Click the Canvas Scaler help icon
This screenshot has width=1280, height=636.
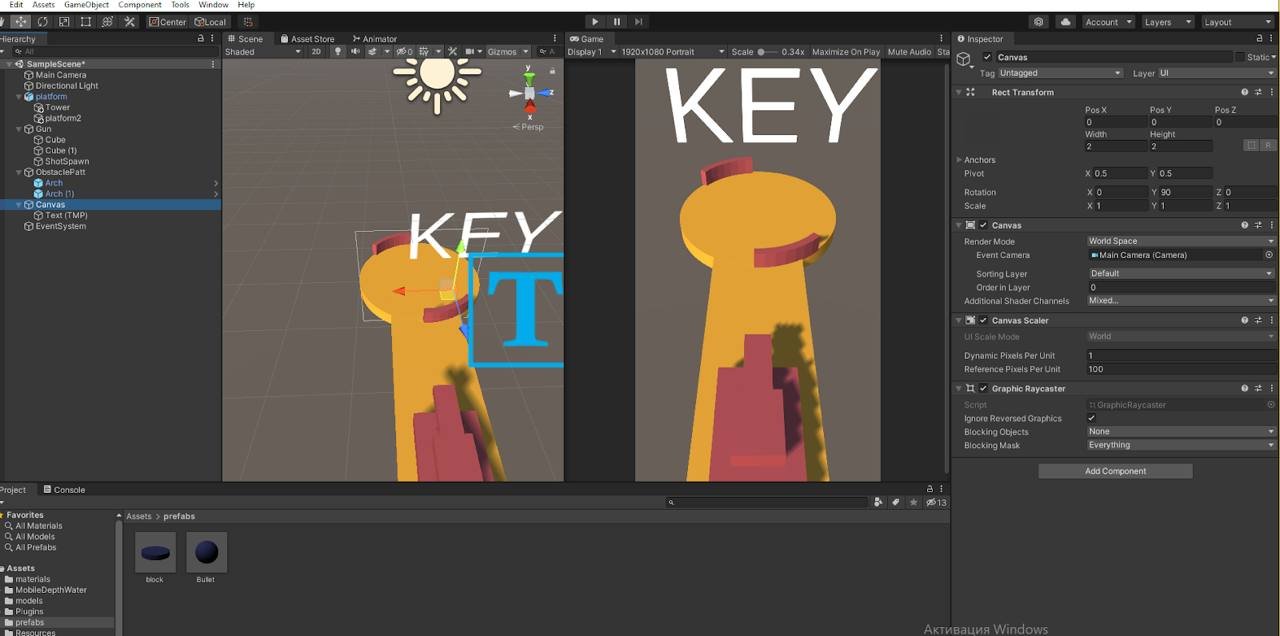pos(1245,320)
